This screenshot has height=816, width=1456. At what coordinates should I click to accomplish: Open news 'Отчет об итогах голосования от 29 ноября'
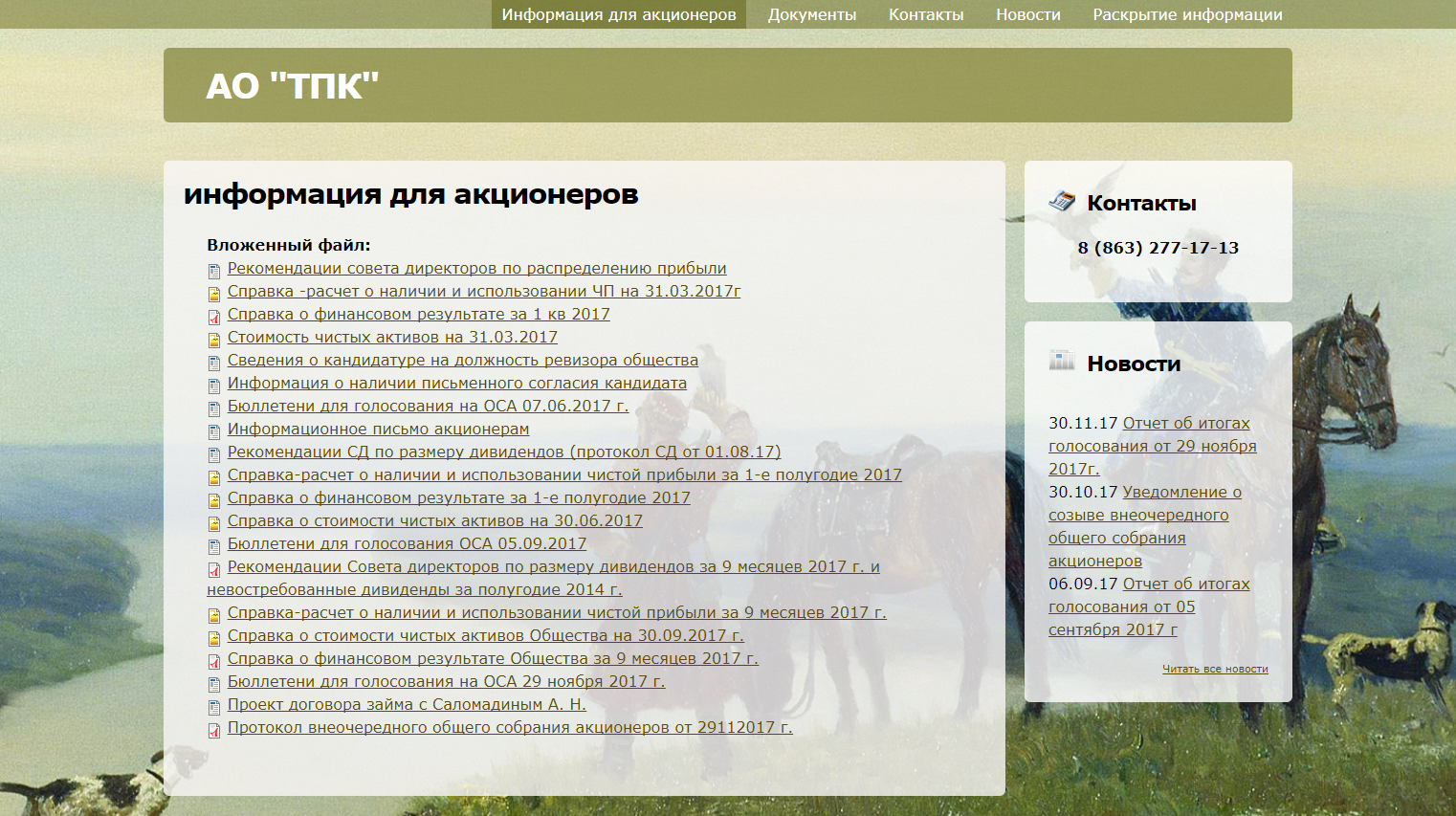[x=1152, y=446]
